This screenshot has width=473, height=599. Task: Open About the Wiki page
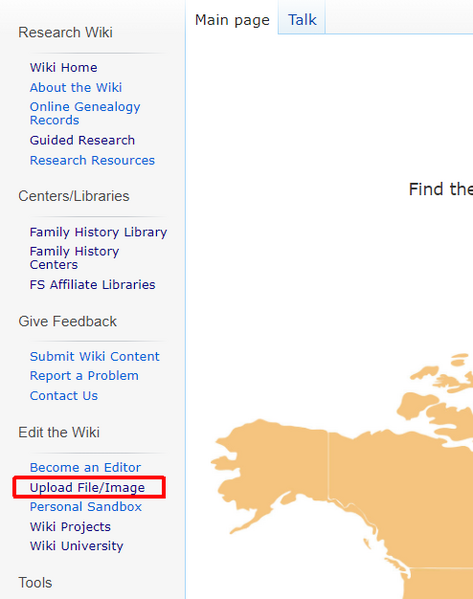click(x=76, y=87)
